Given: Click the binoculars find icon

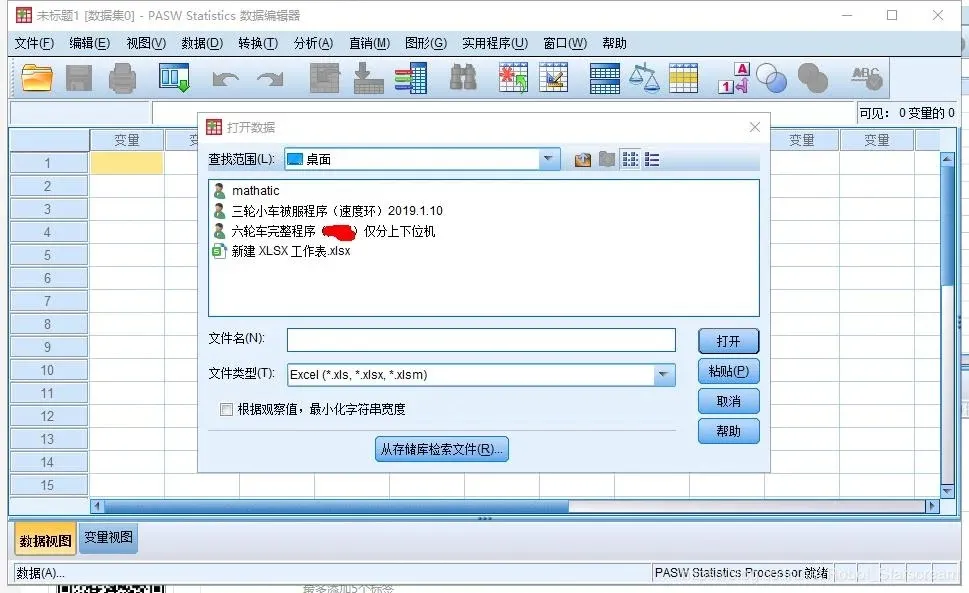Looking at the screenshot, I should [x=463, y=78].
